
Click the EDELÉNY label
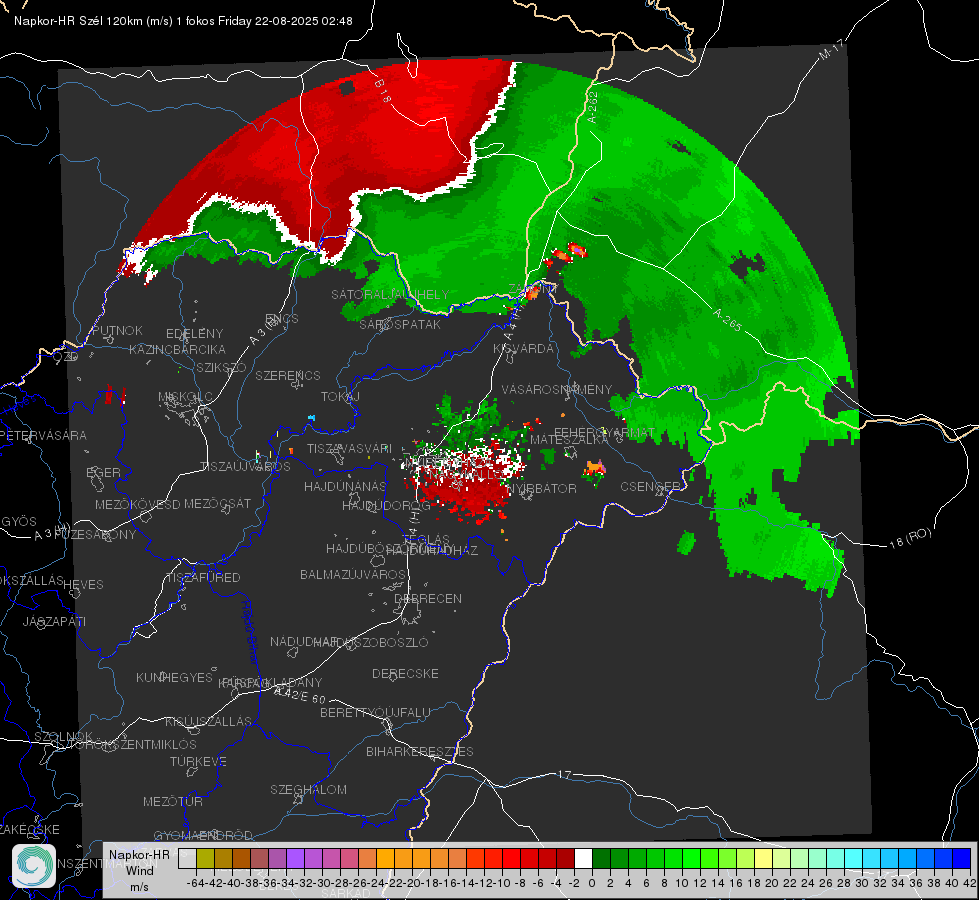coord(194,334)
